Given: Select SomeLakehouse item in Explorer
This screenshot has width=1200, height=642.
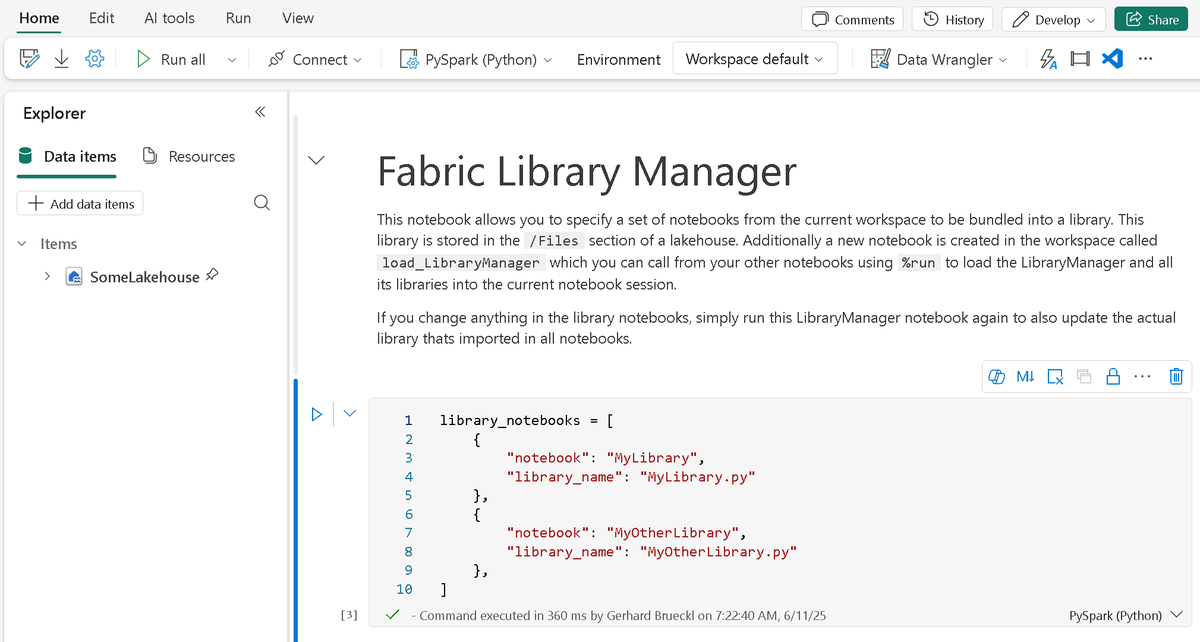Looking at the screenshot, I should click(x=145, y=276).
